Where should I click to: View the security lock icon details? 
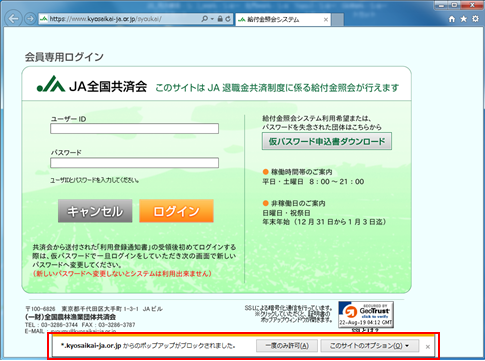click(220, 19)
